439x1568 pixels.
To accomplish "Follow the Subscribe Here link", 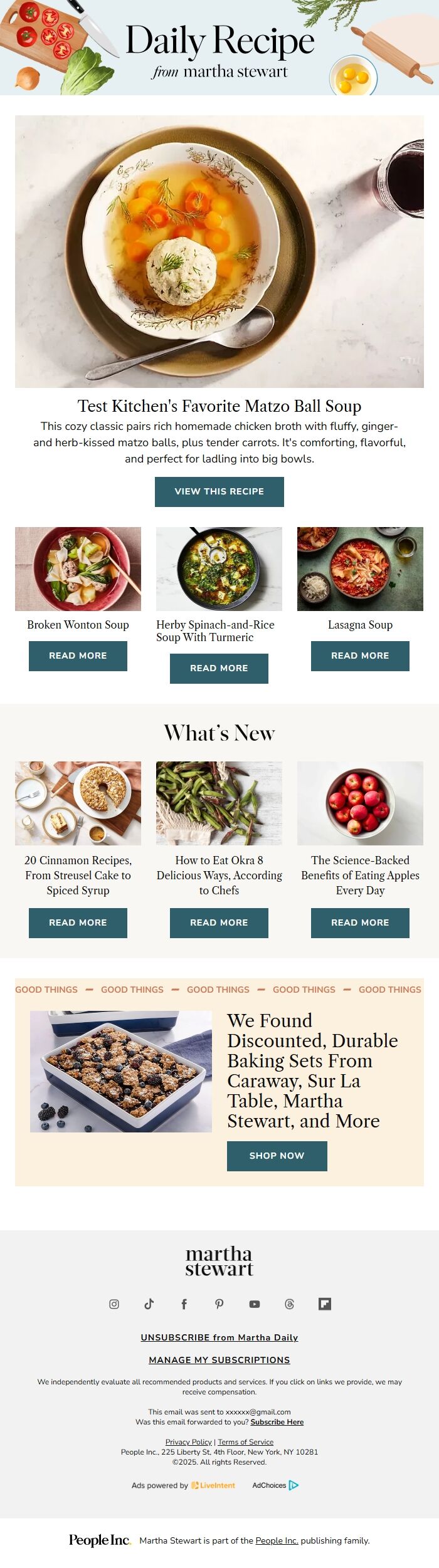I will [x=277, y=1422].
